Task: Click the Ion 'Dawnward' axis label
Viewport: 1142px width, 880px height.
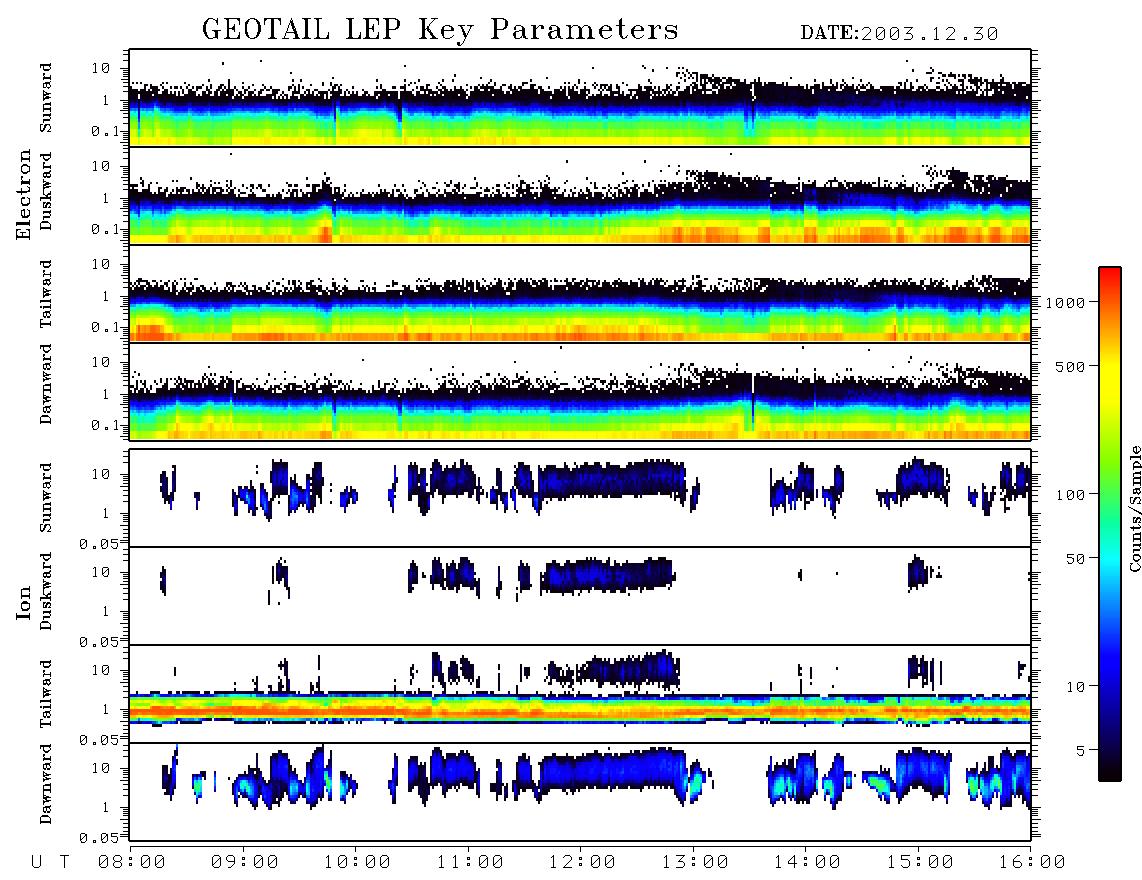Action: click(x=46, y=784)
